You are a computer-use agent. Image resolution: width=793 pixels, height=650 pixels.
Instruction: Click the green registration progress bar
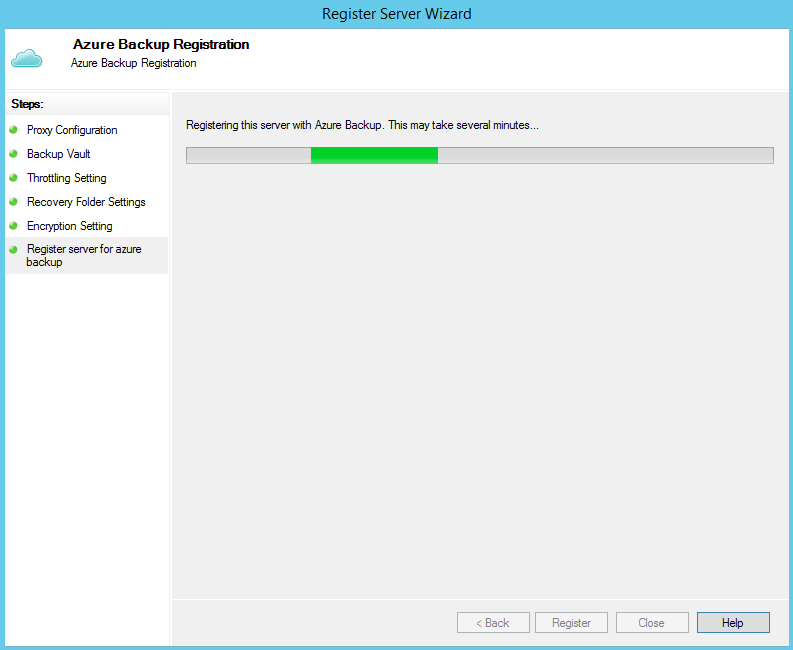click(x=480, y=155)
